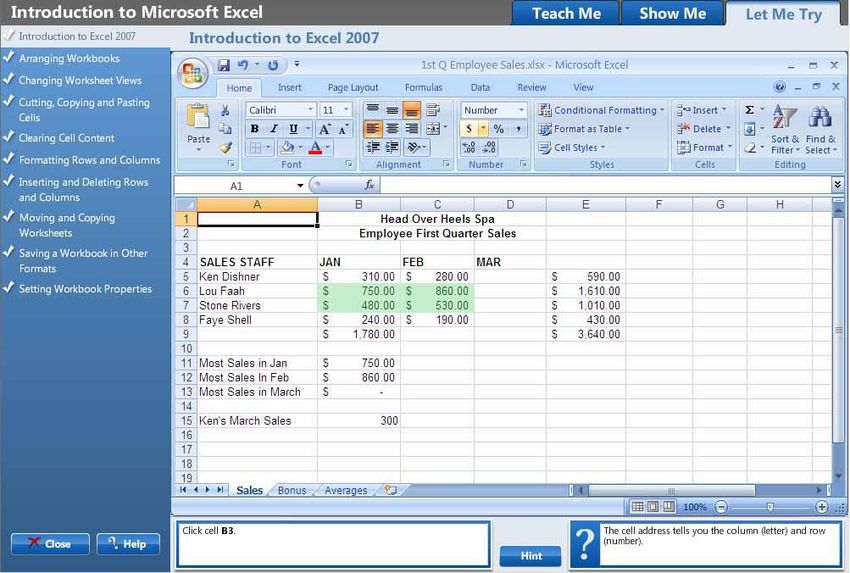Cut selection with scissors icon
This screenshot has width=850, height=573.
coord(225,111)
